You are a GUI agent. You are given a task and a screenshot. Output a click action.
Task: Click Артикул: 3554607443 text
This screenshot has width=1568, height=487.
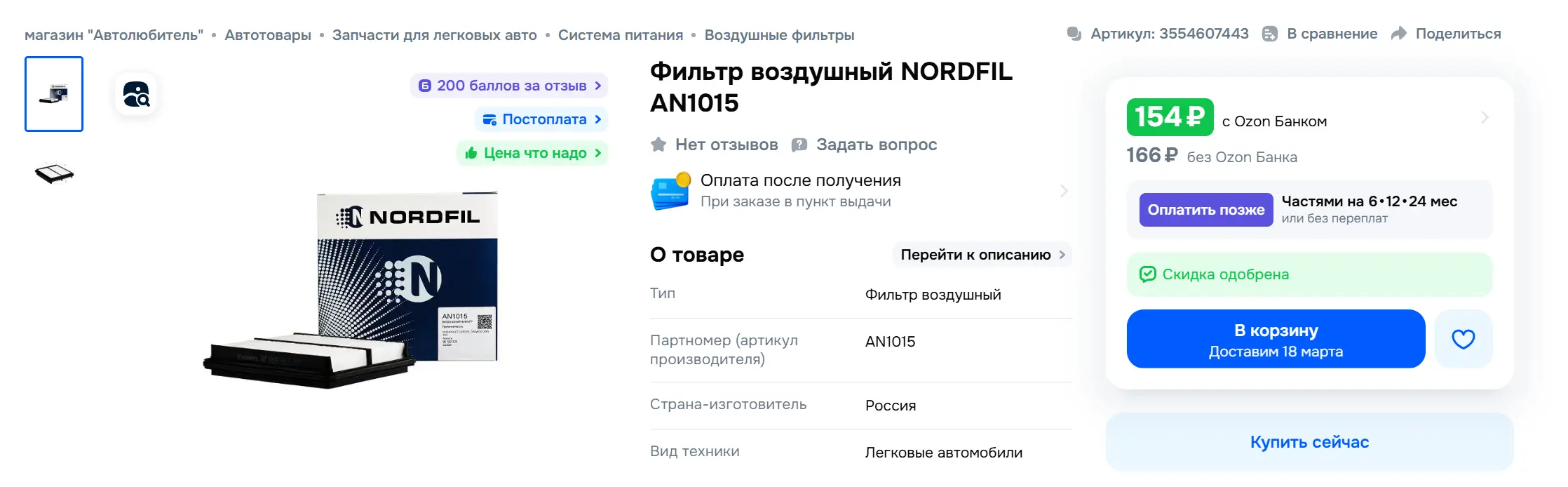pos(1170,34)
